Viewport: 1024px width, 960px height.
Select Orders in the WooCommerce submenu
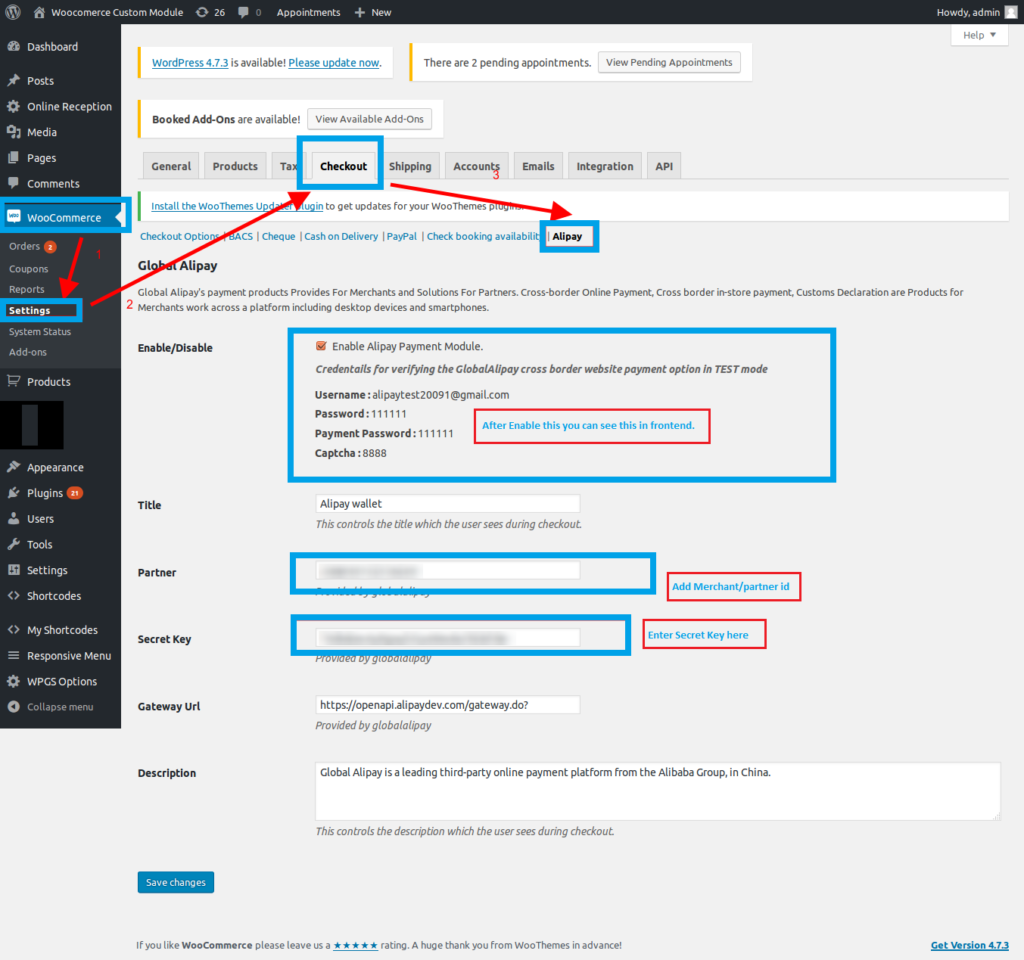[23, 247]
